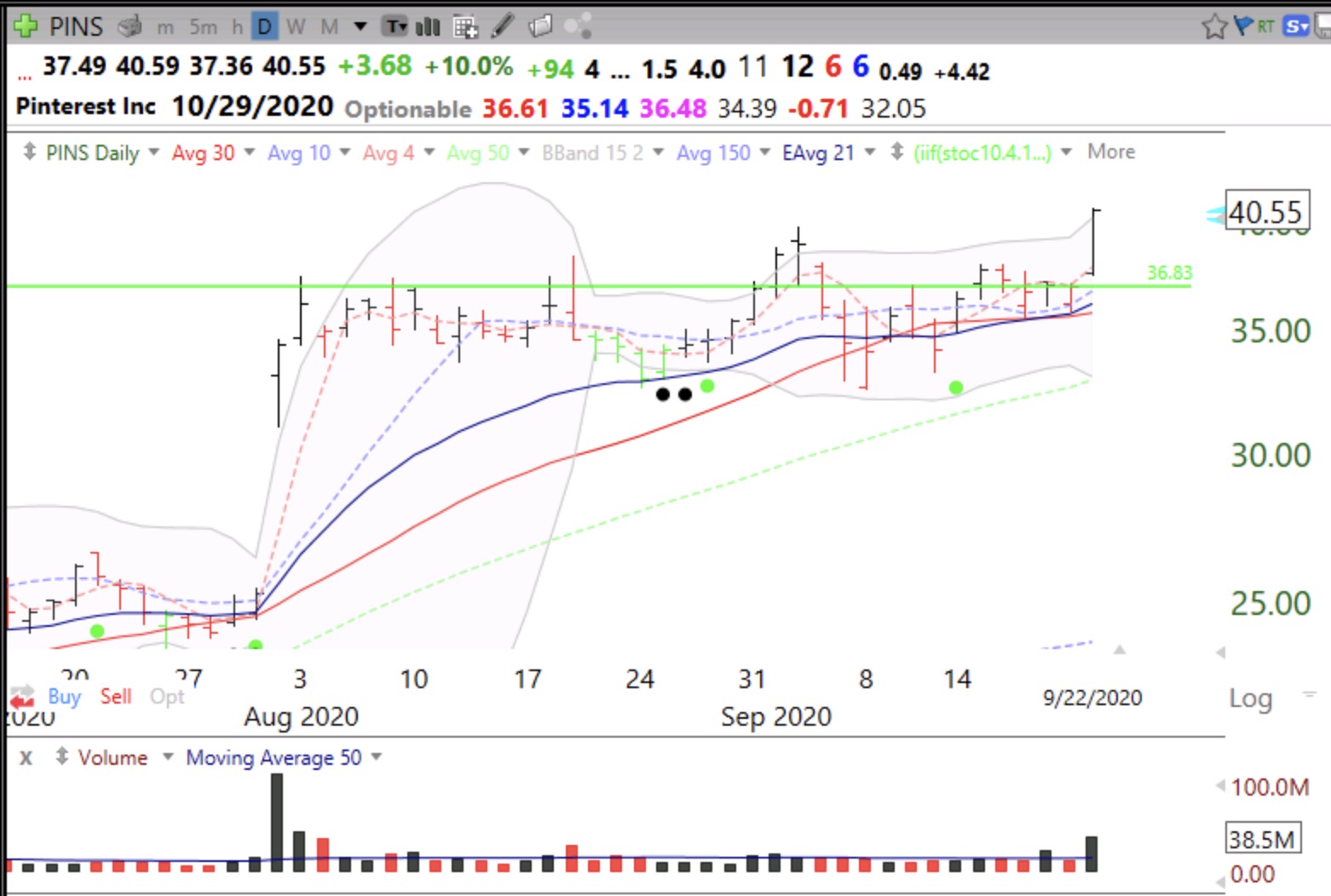This screenshot has height=896, width=1331.
Task: Click the Optionable label in the header
Action: [407, 109]
